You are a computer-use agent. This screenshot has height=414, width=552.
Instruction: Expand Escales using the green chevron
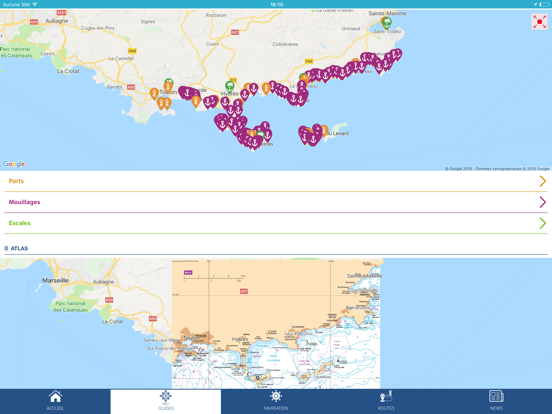pyautogui.click(x=542, y=223)
